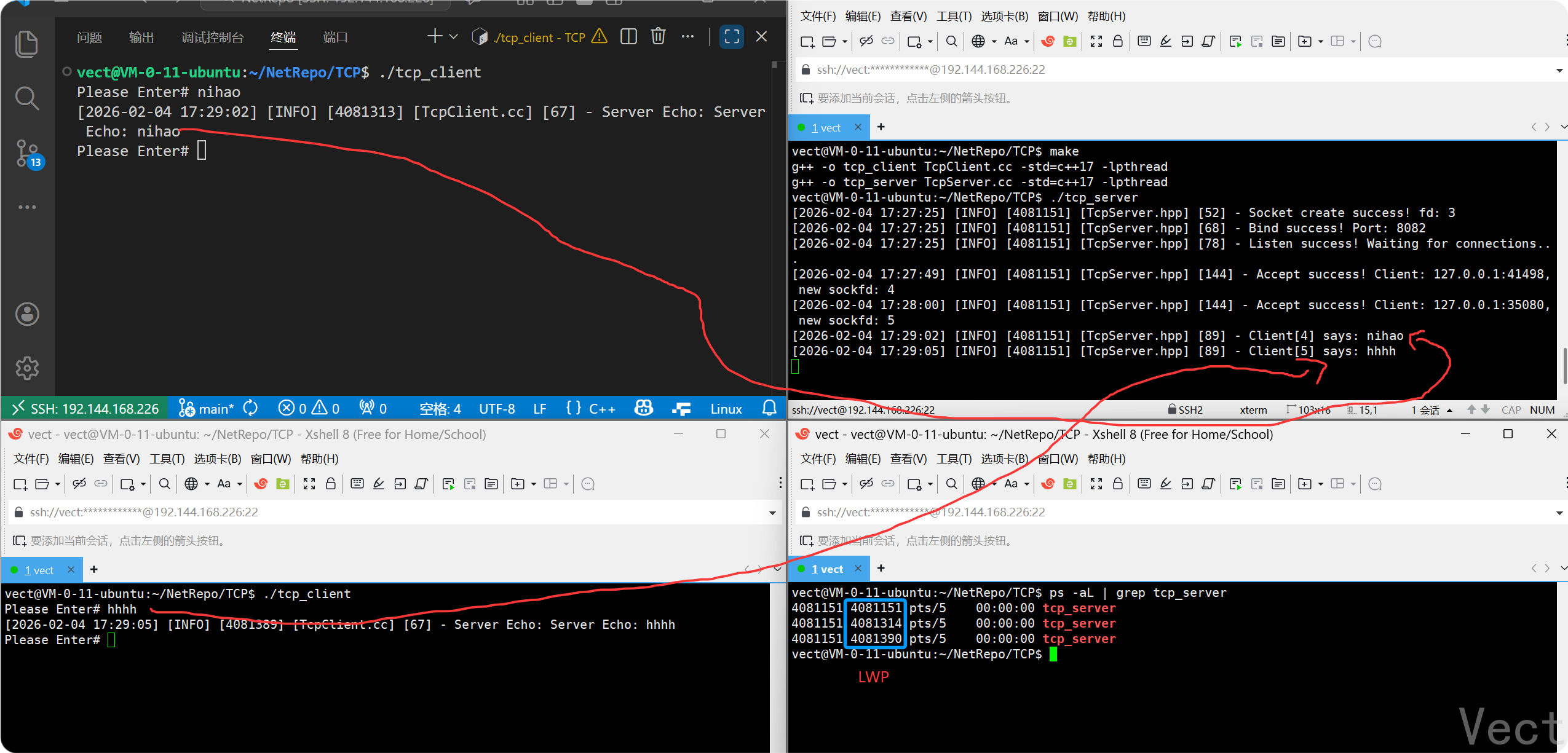Click the SSH: 192.144.168.226 remote indicator
Screen dimensions: 1568x753
tap(85, 409)
